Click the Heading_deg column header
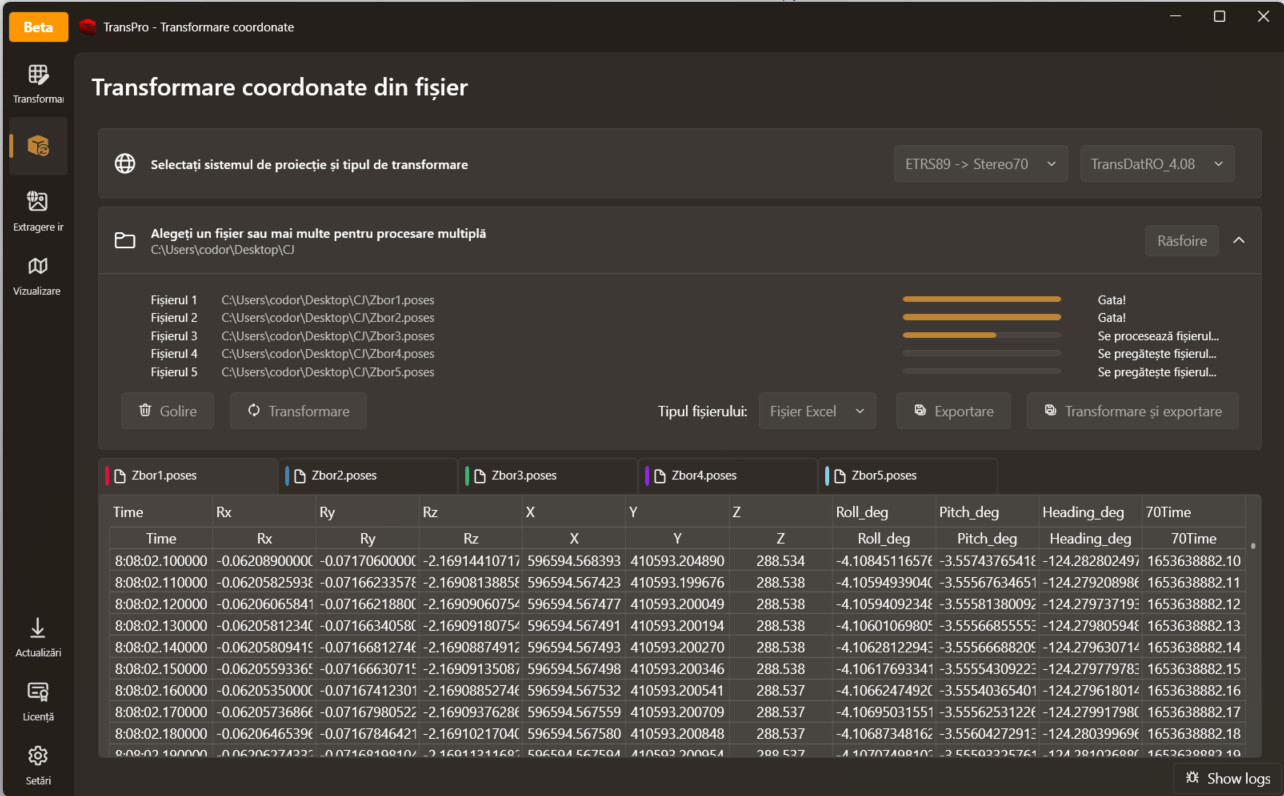1284x796 pixels. pyautogui.click(x=1090, y=512)
